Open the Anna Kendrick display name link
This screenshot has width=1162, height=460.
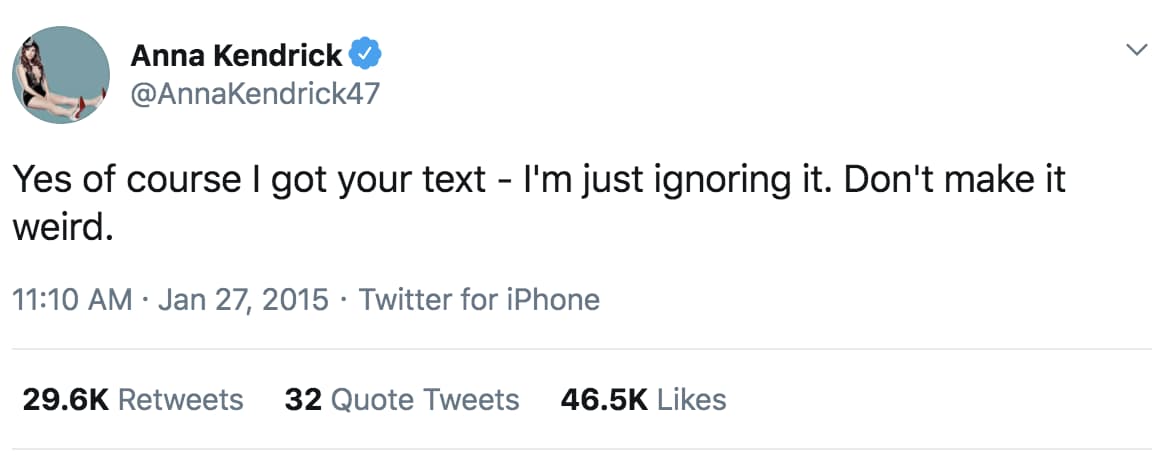point(237,56)
